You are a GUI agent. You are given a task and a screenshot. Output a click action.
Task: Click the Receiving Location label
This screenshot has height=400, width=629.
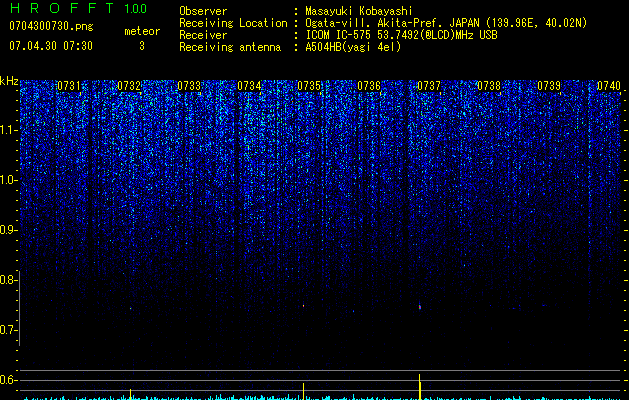(x=233, y=23)
